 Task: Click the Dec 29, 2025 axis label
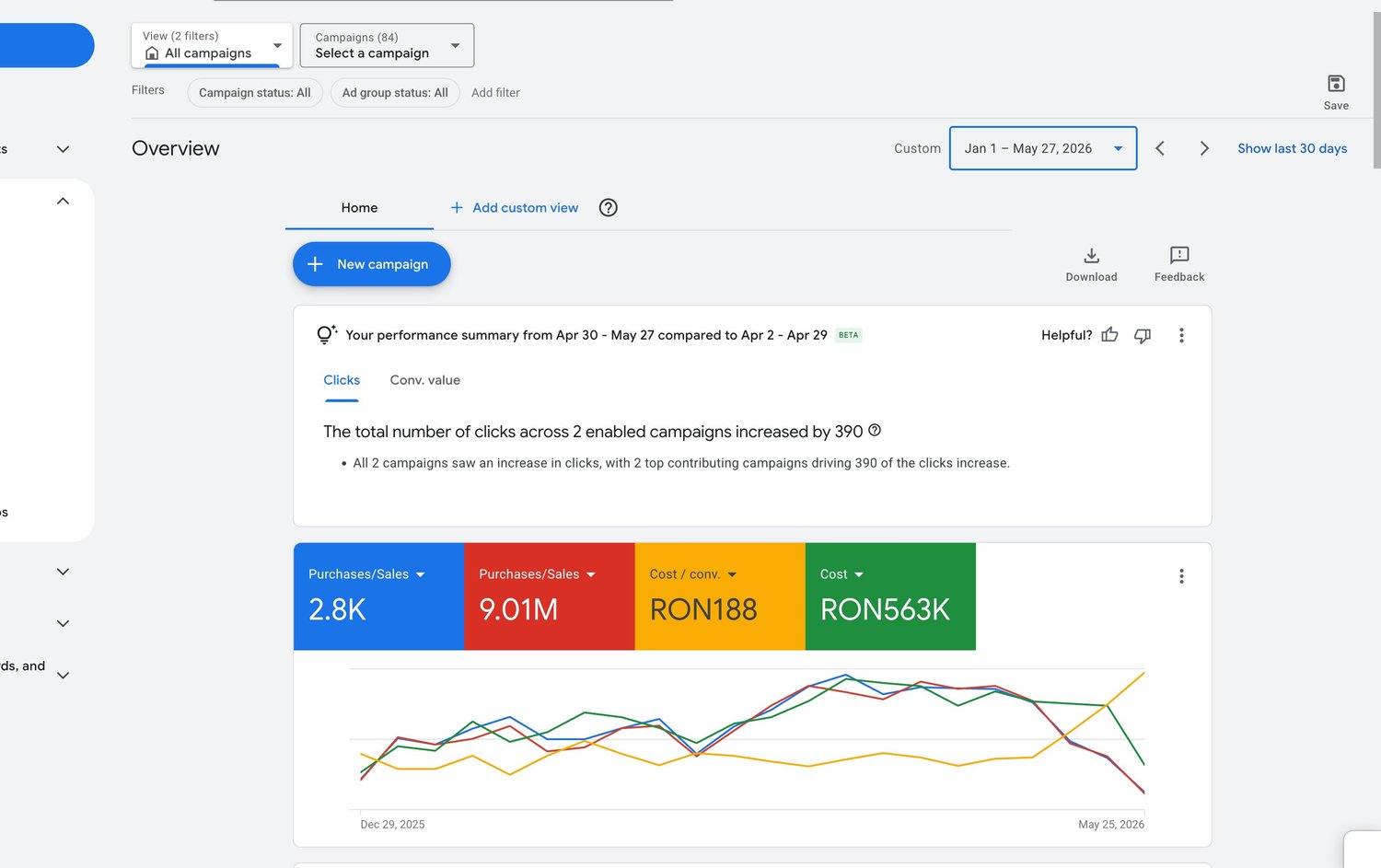click(392, 825)
